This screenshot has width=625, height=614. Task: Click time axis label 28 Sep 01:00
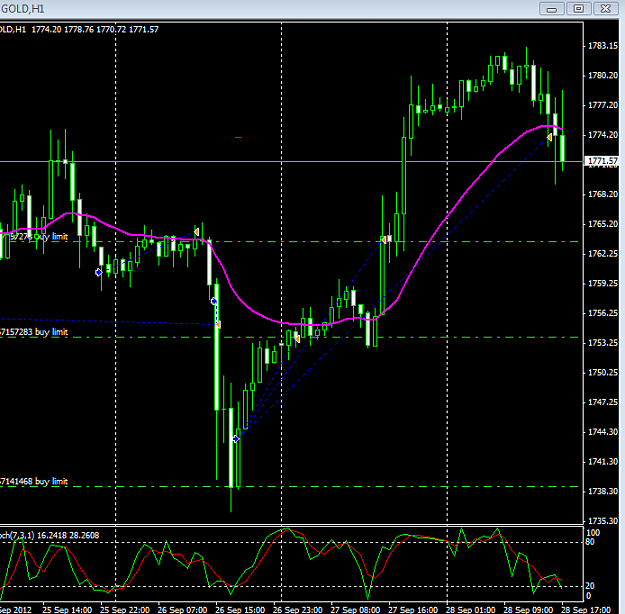coord(471,610)
